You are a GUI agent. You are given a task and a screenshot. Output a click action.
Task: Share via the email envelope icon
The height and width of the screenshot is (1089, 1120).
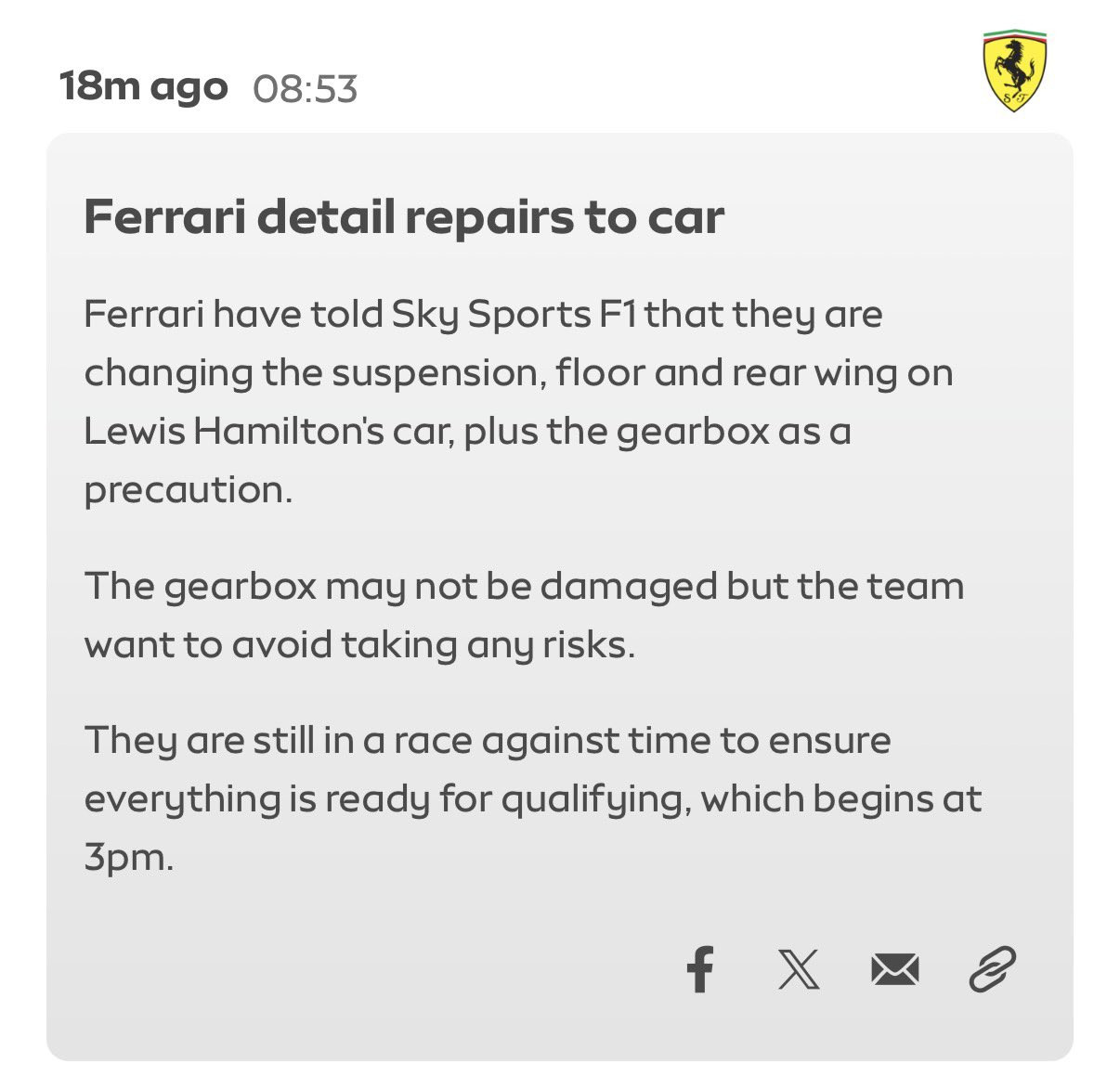(895, 970)
